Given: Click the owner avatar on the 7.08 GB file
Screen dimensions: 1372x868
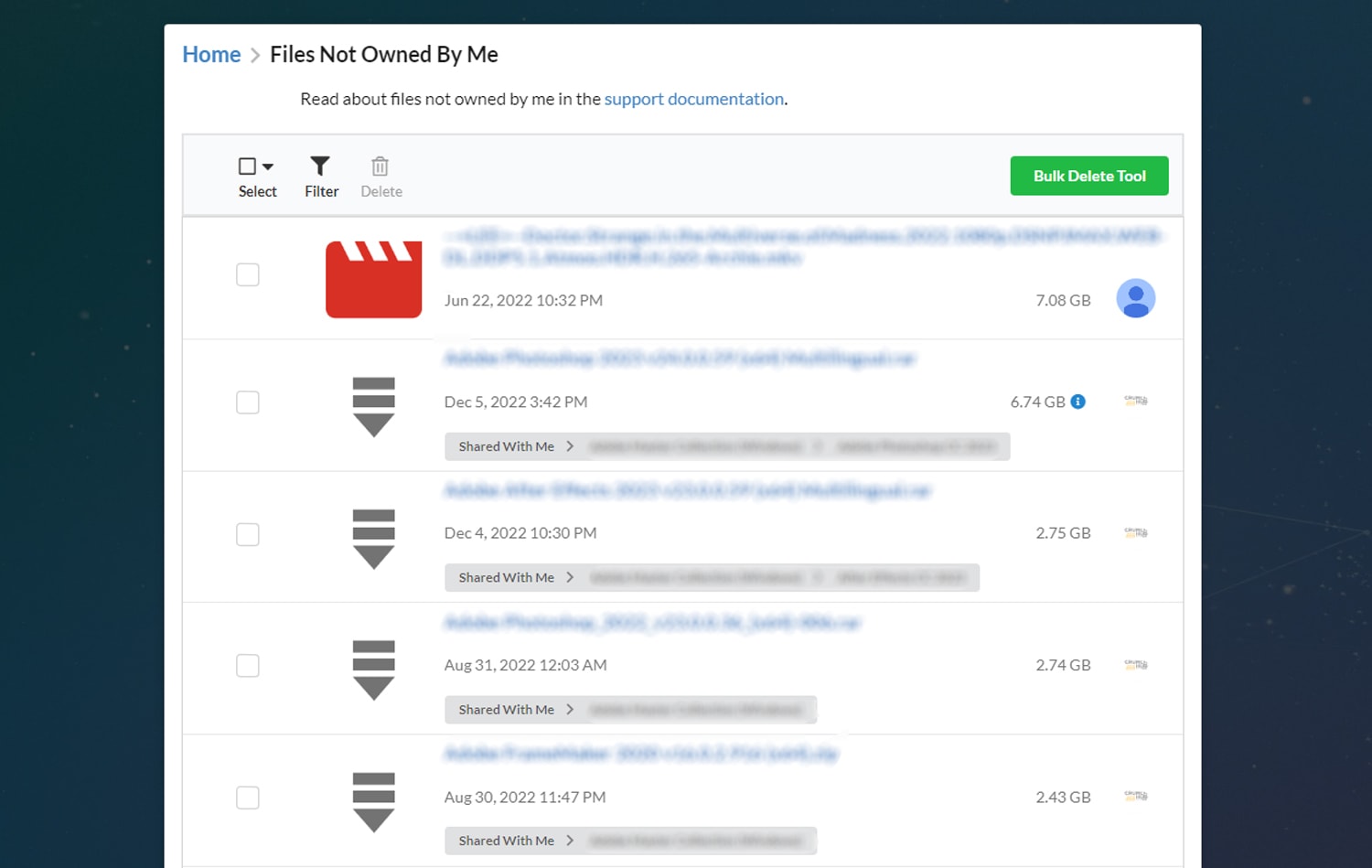Looking at the screenshot, I should point(1135,298).
